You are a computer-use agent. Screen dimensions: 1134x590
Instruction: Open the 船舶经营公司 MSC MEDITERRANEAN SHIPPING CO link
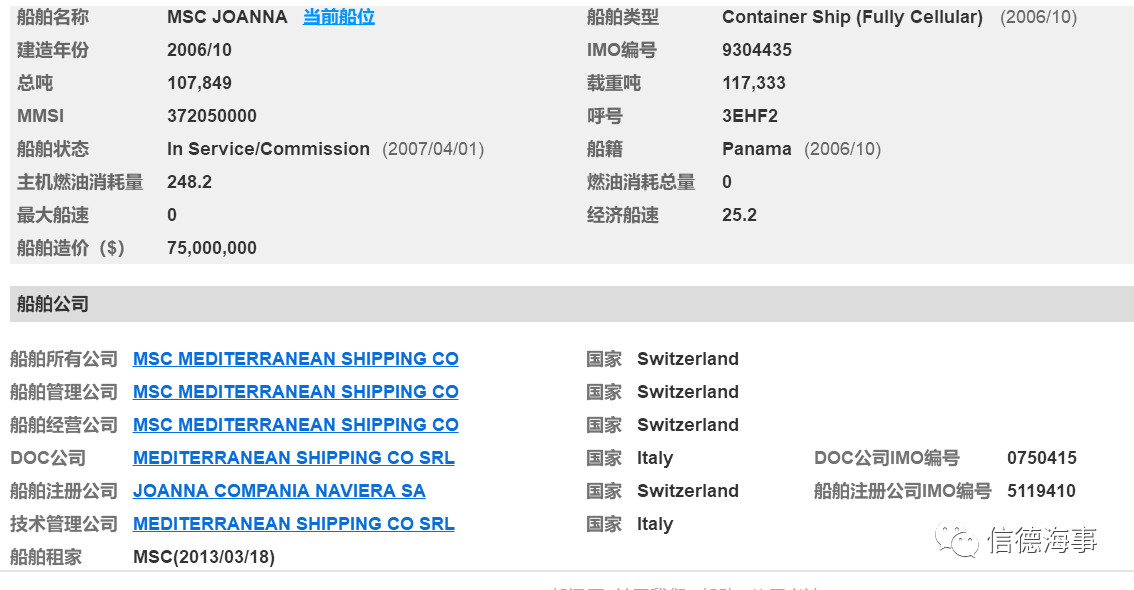pos(296,424)
